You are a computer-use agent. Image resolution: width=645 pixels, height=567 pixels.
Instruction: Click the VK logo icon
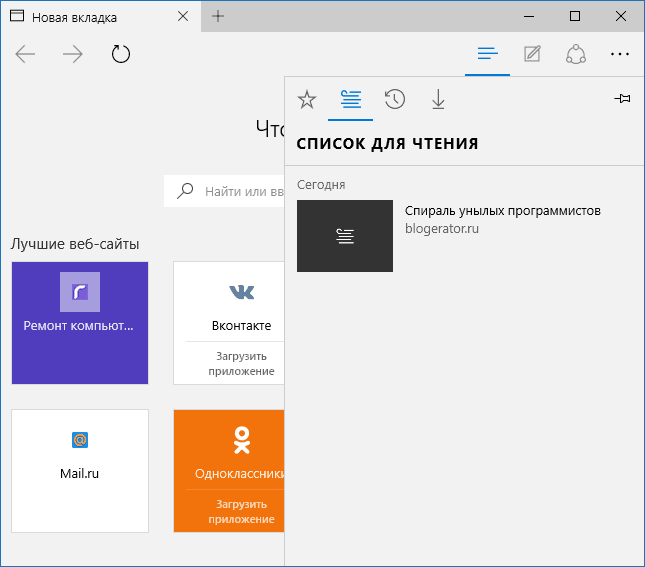241,292
